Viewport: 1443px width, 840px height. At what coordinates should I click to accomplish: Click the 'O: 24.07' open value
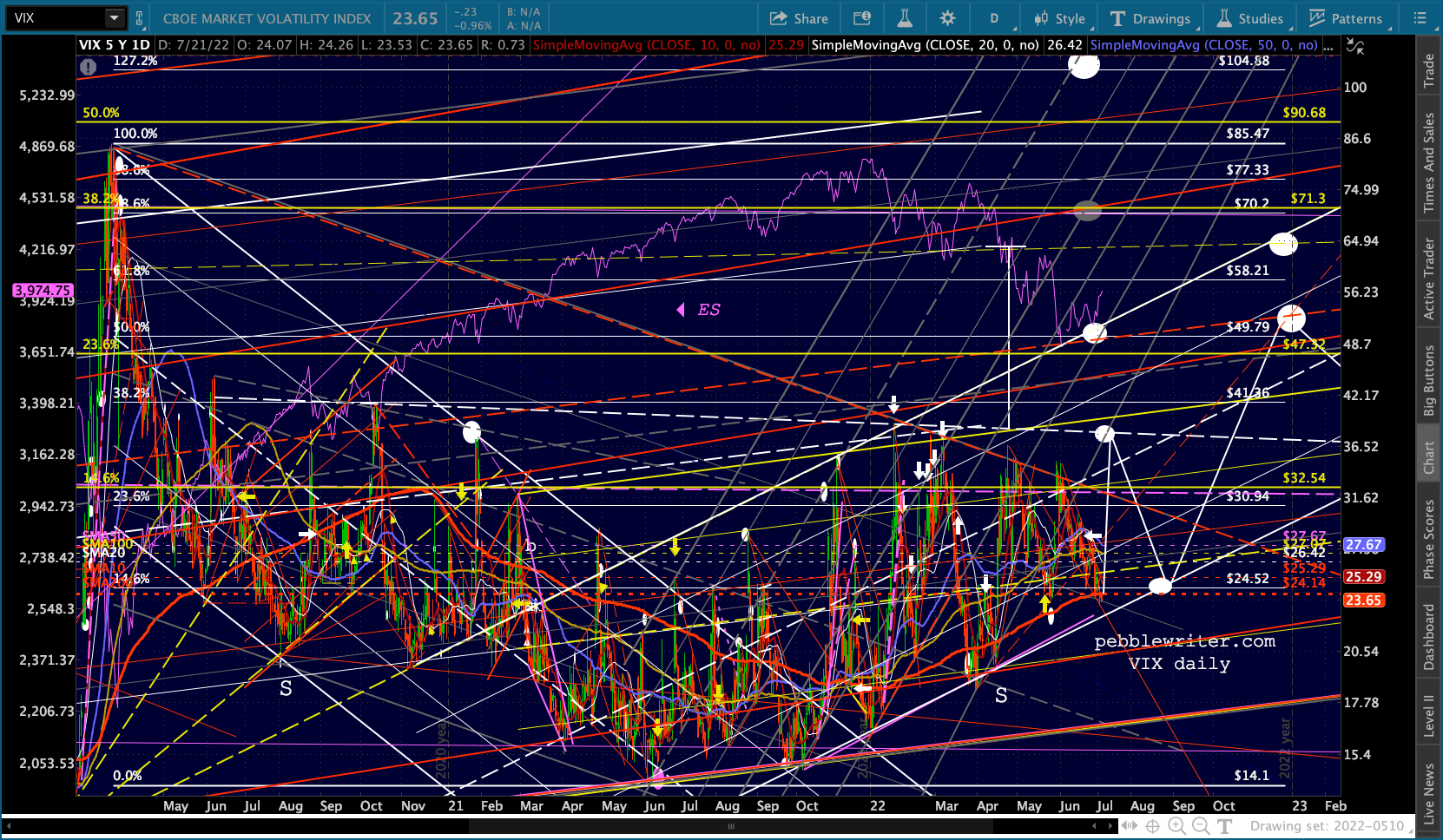point(266,45)
